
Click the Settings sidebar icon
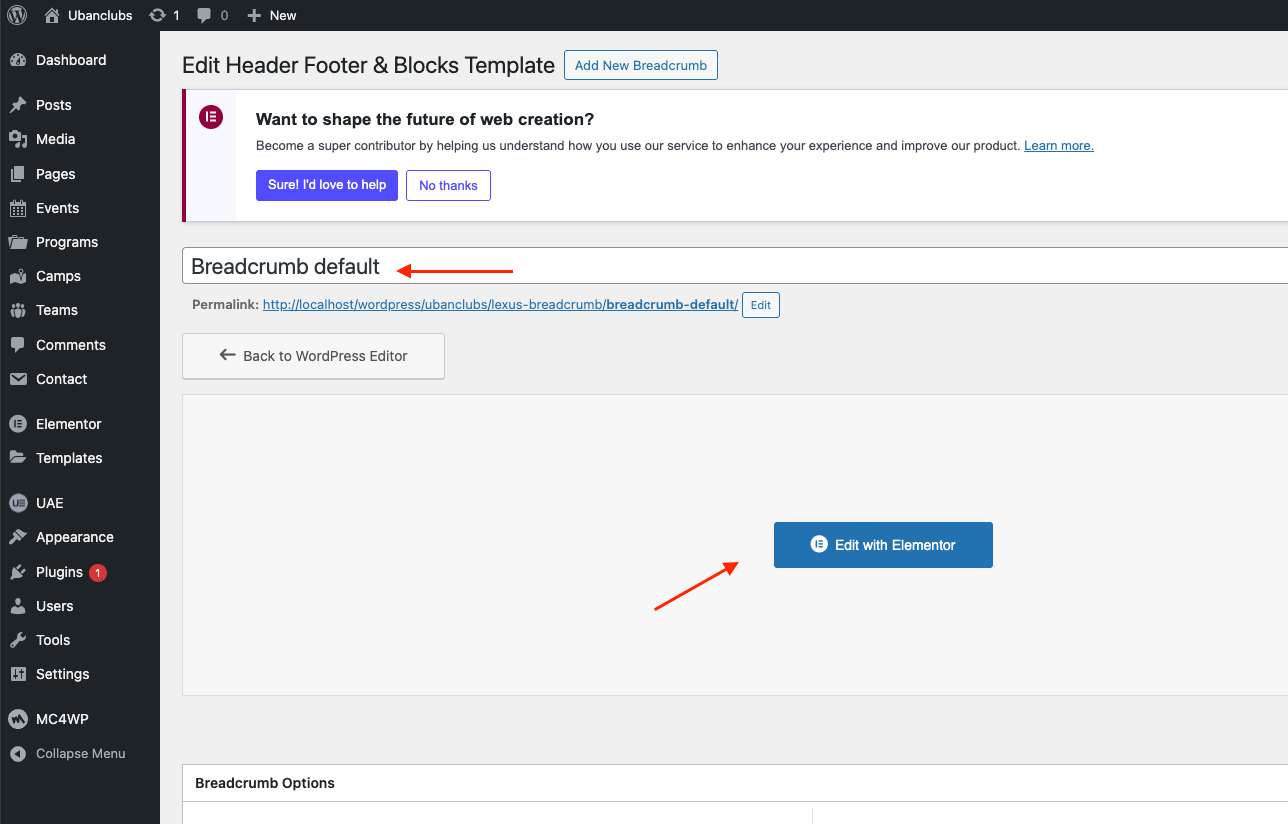[18, 674]
